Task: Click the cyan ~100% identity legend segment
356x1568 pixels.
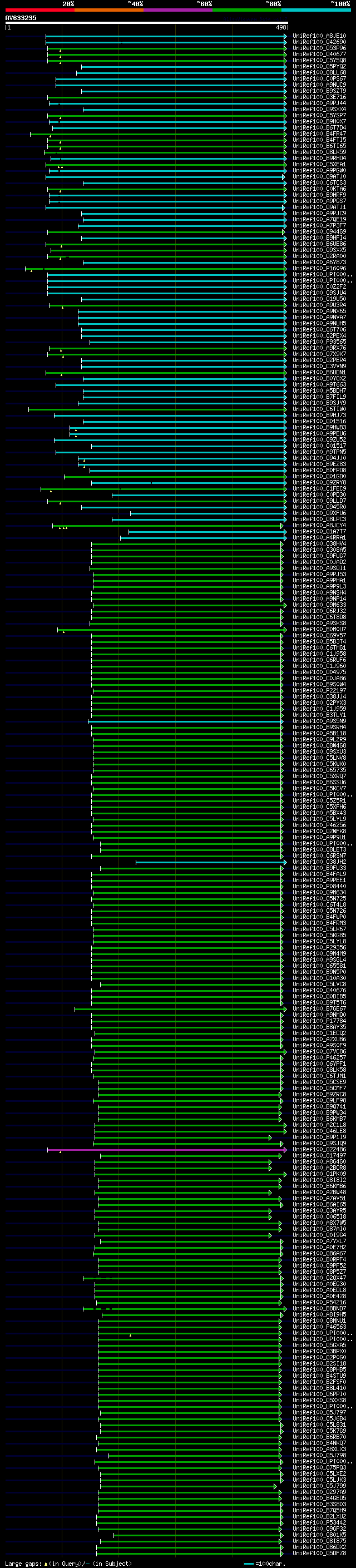Action: tap(316, 10)
